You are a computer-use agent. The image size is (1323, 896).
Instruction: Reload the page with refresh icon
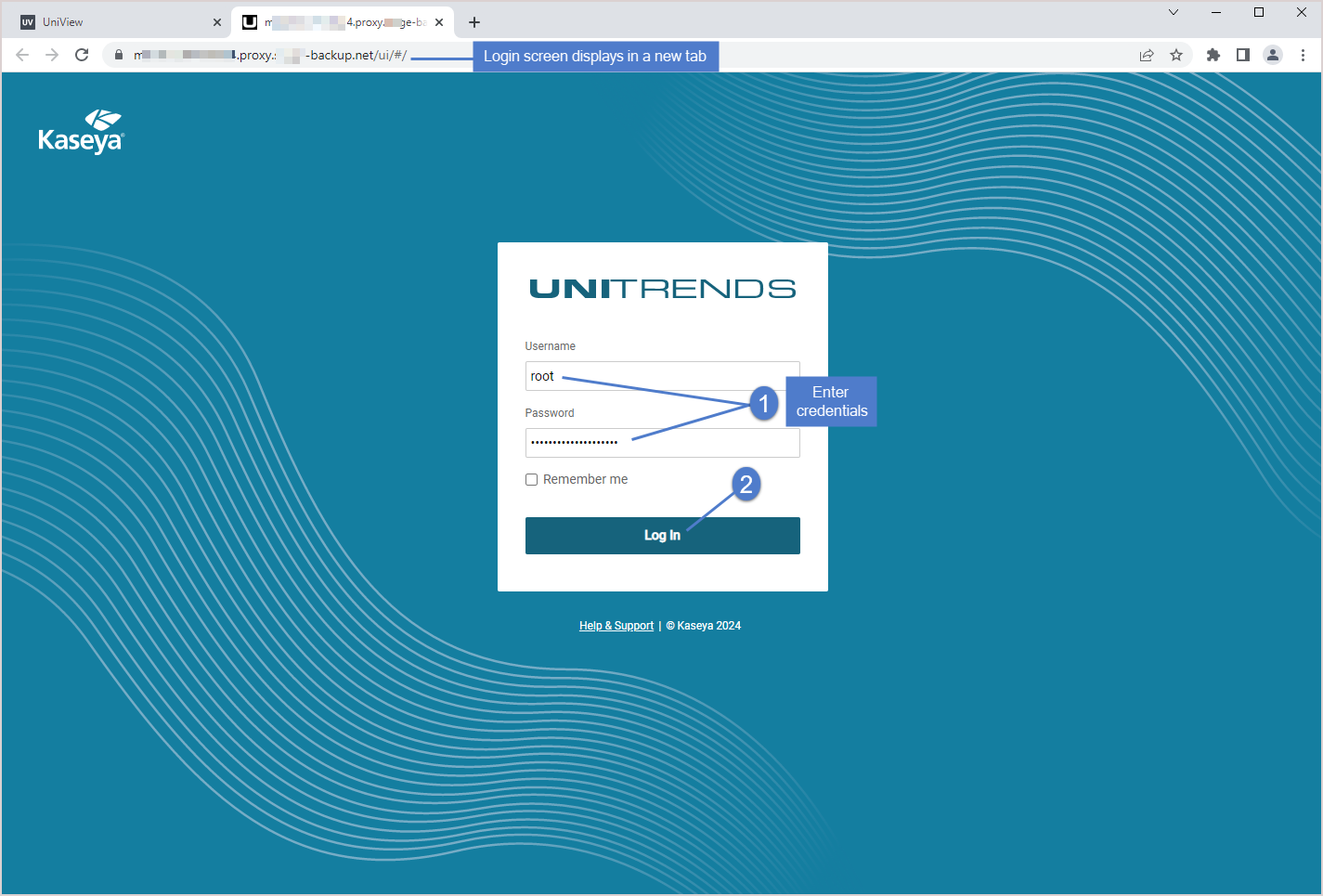click(x=82, y=55)
